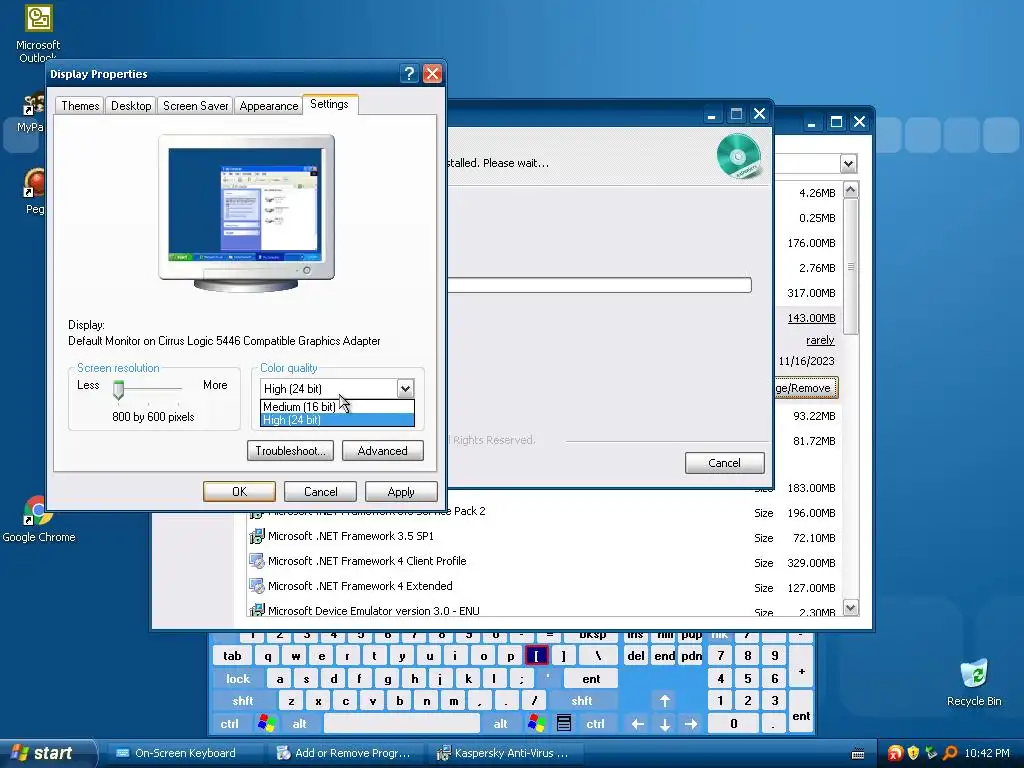
Task: Click the Kaspersky installer CD disc icon
Action: point(739,156)
